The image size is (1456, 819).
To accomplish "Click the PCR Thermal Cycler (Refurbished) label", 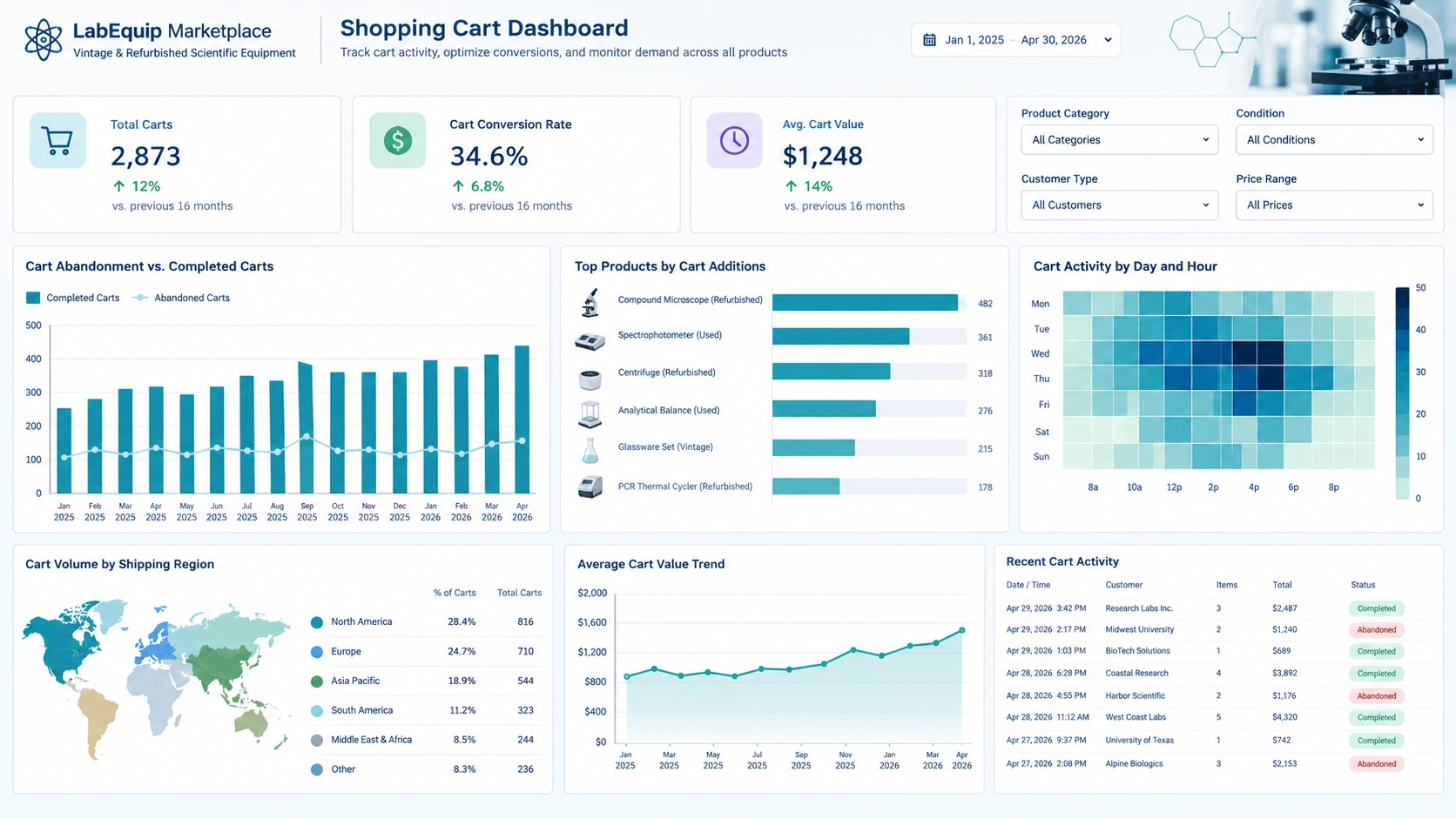I will (684, 487).
